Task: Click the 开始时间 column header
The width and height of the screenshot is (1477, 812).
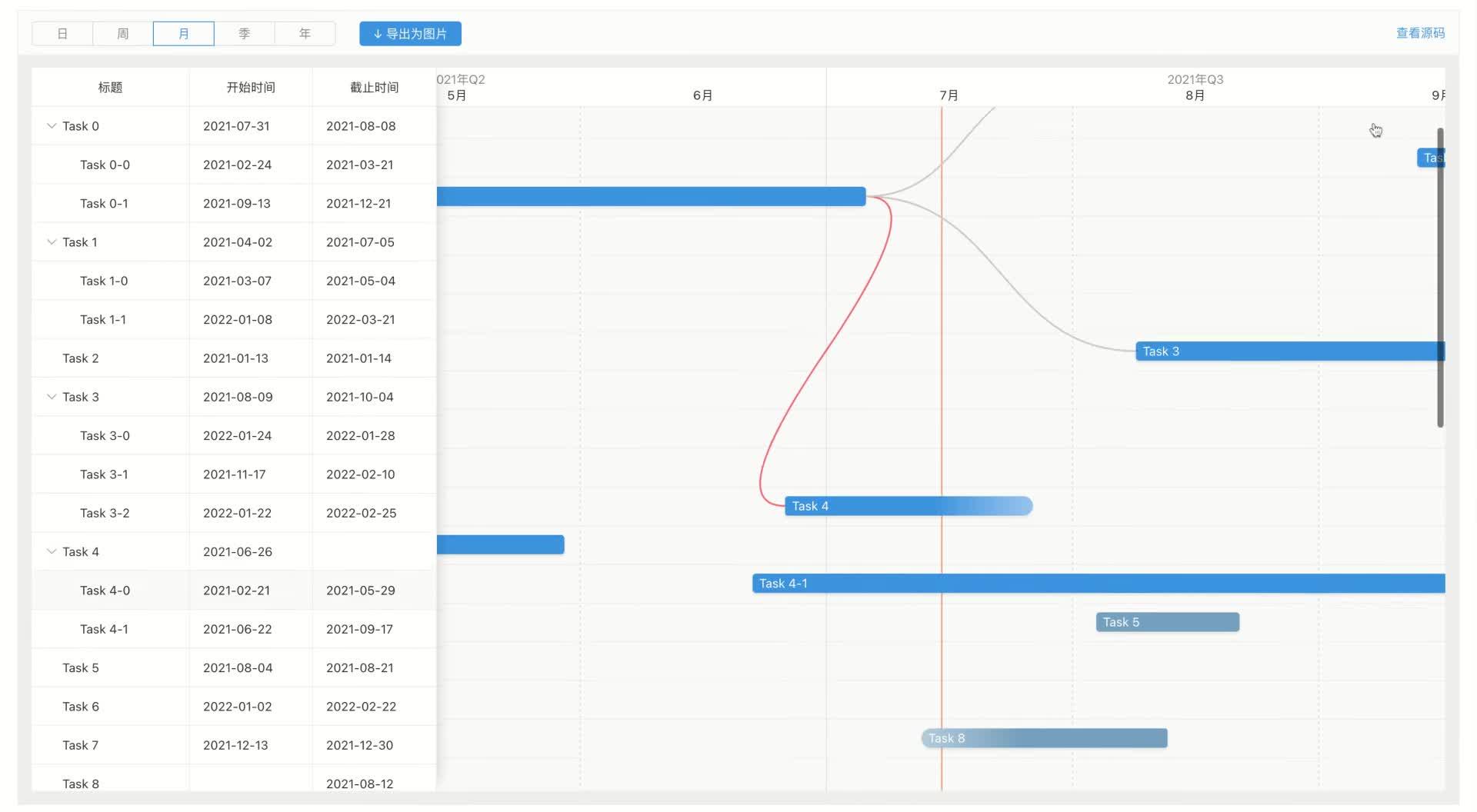Action: click(x=249, y=87)
